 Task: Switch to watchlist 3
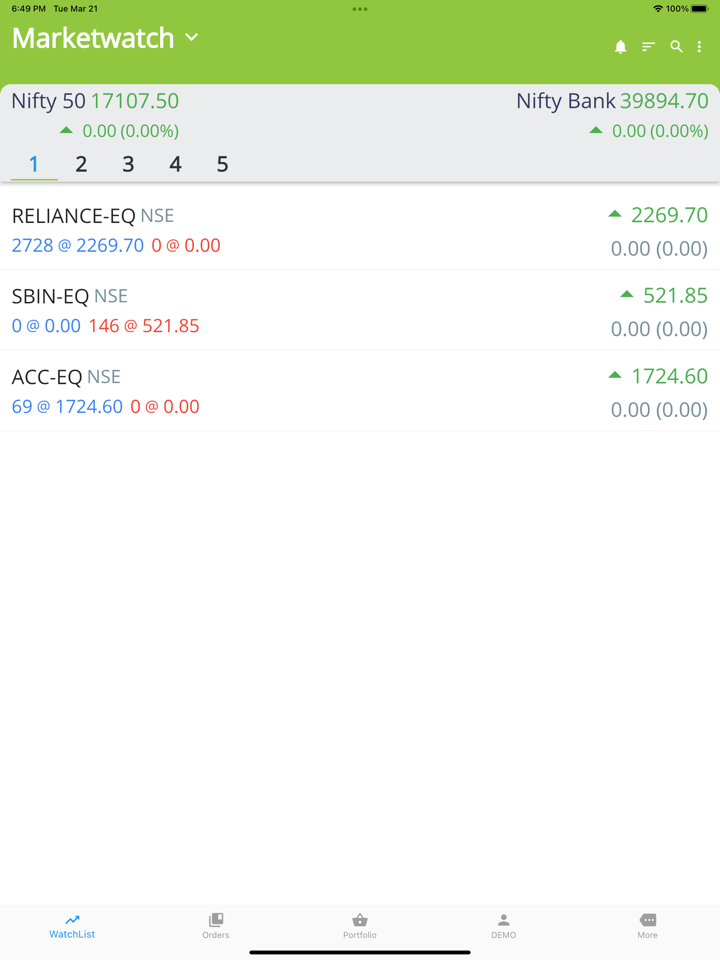128,164
